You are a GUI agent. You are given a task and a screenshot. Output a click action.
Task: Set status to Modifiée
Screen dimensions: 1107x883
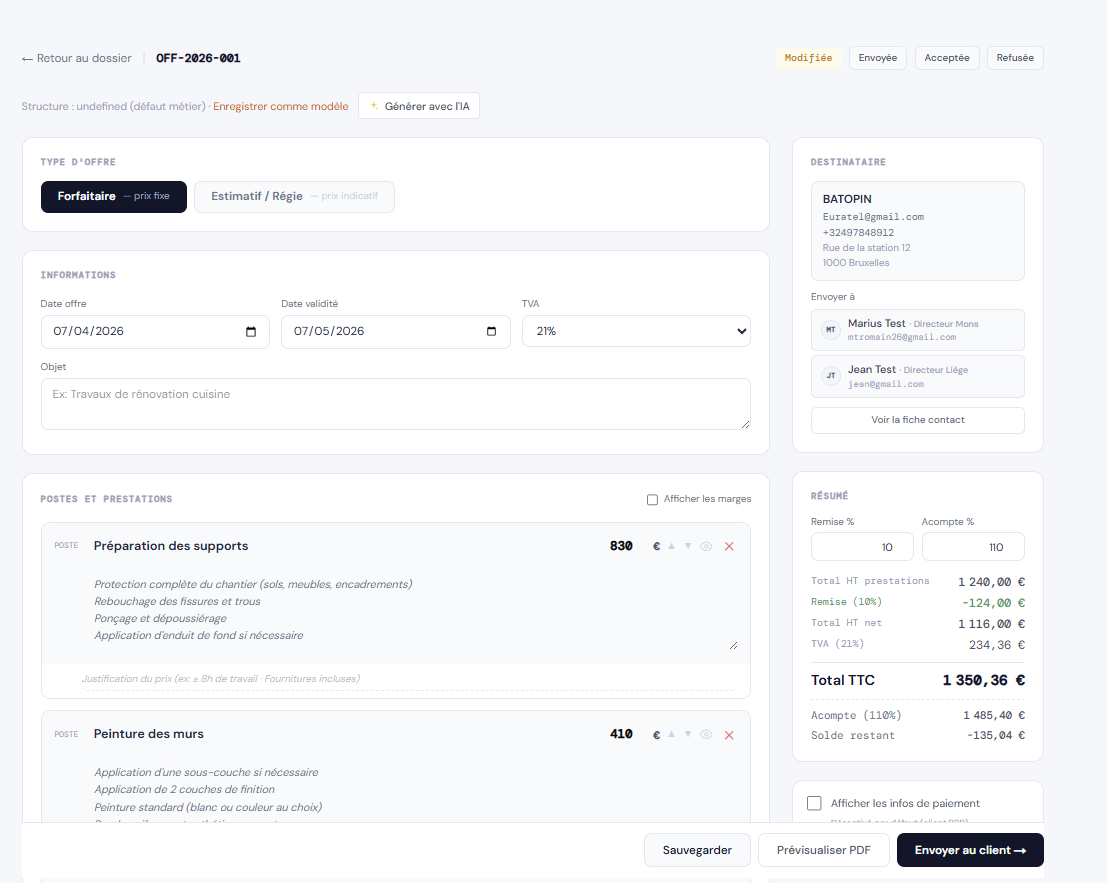pos(808,58)
